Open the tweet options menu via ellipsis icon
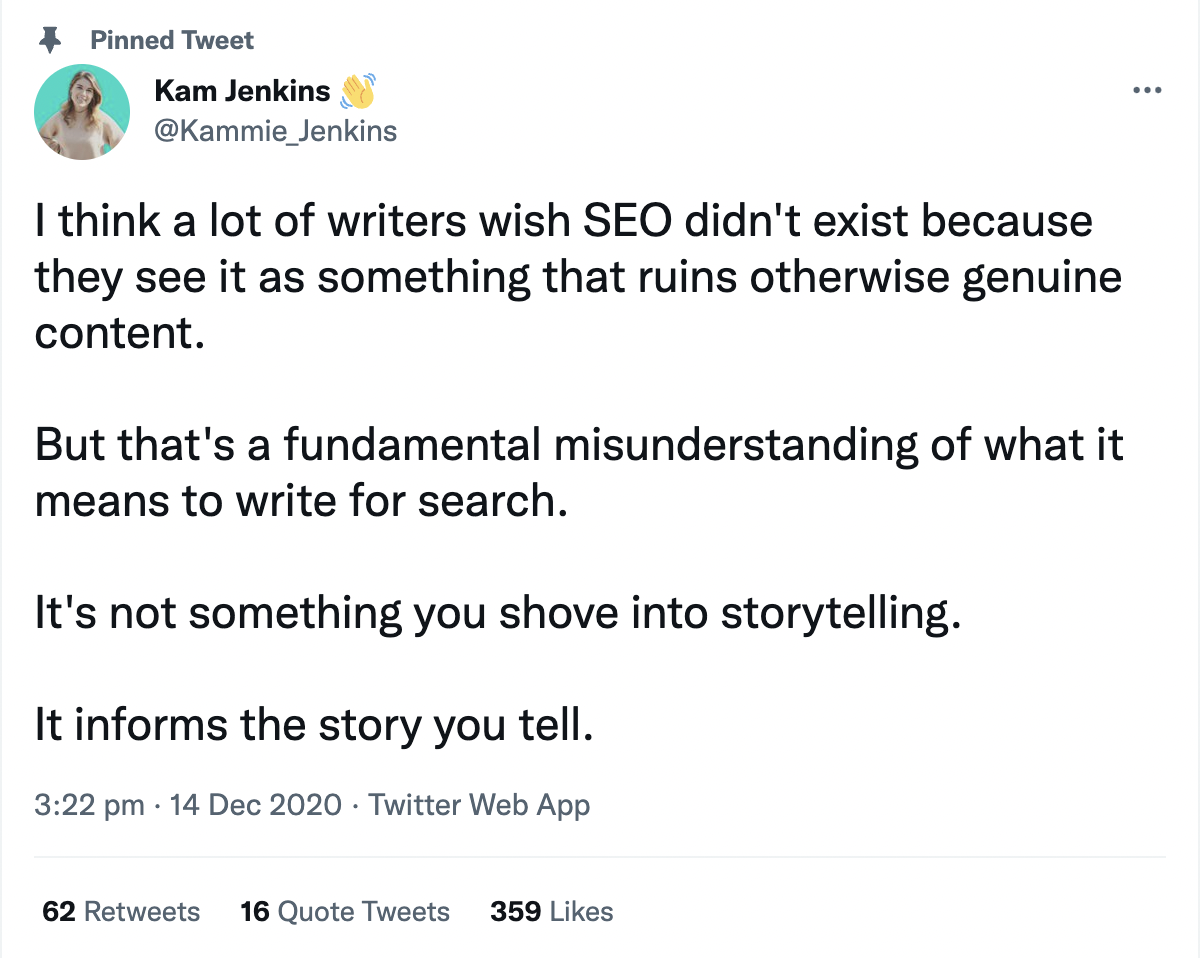1200x958 pixels. coord(1147,90)
